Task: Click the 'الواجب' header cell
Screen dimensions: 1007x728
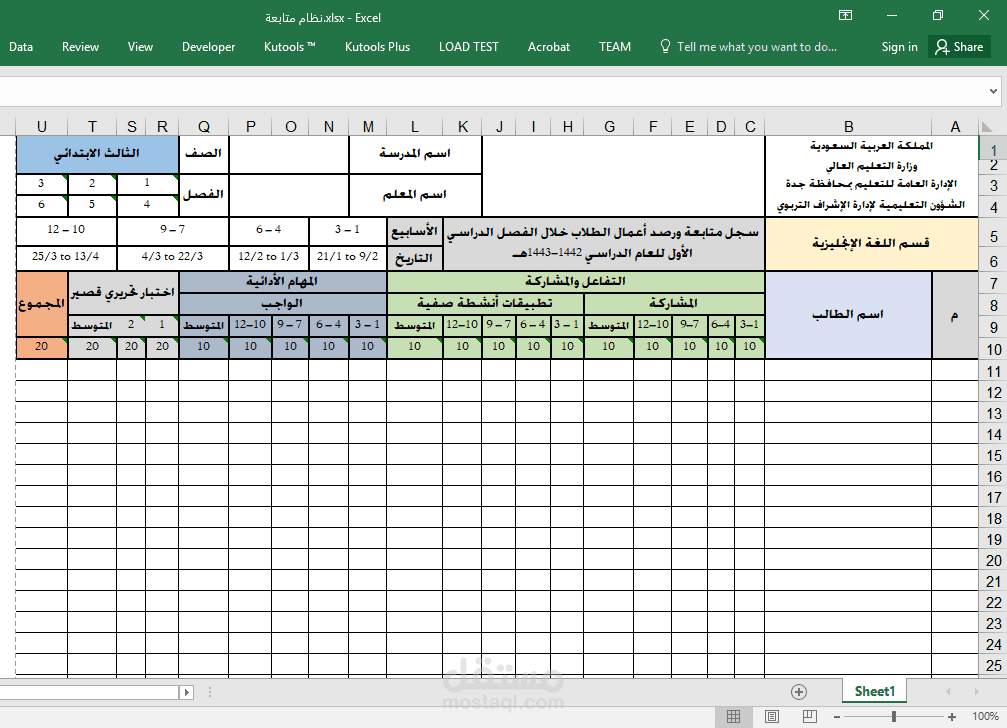Action: pyautogui.click(x=283, y=303)
